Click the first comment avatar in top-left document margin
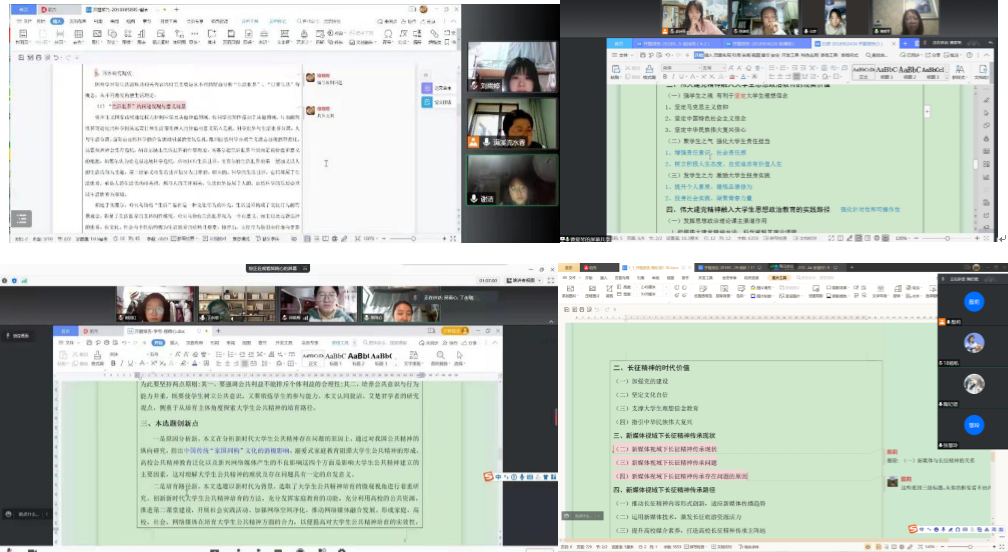The image size is (1008, 552). pos(310,77)
